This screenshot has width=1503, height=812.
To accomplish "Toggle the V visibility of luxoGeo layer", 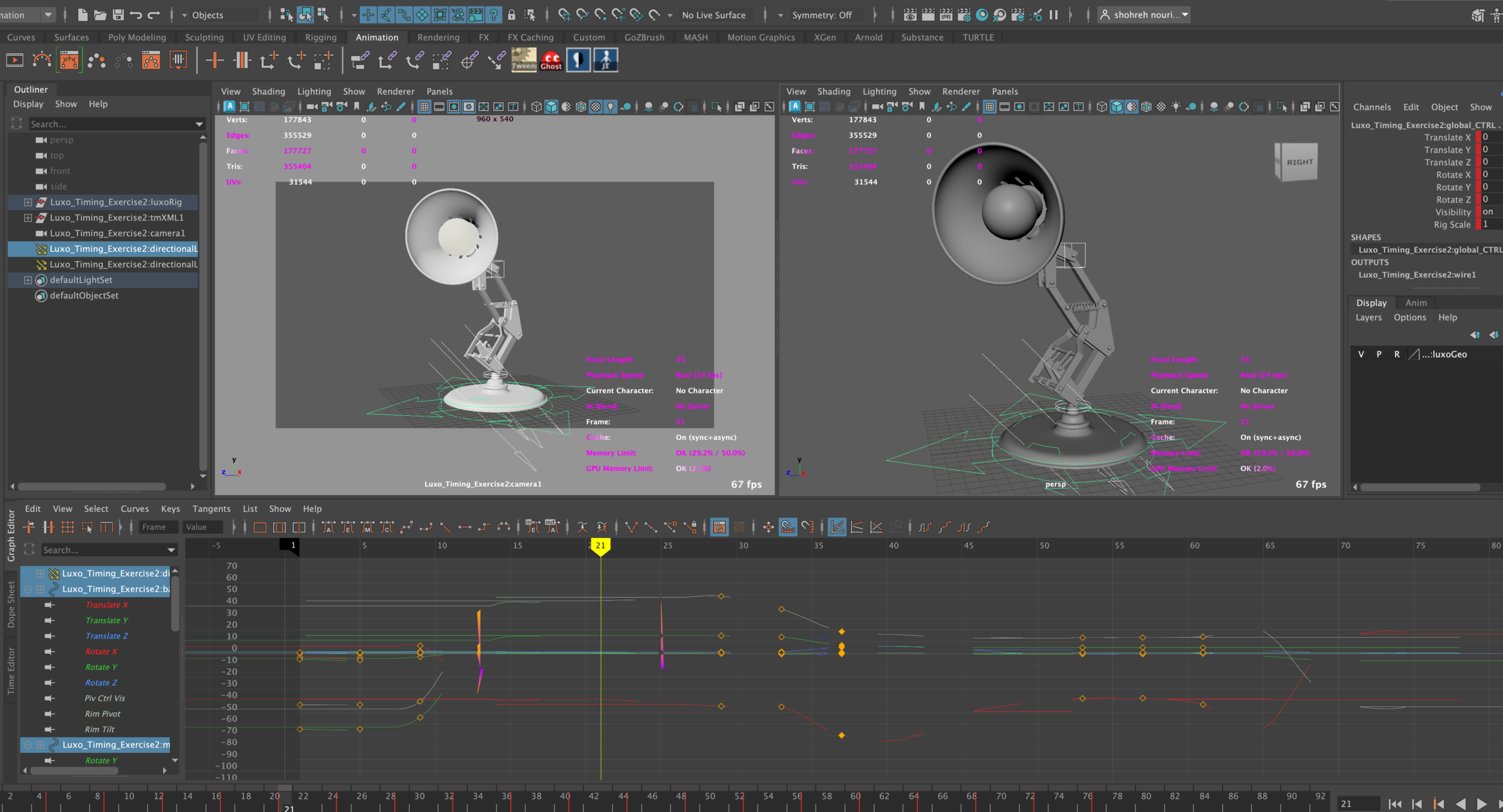I will pyautogui.click(x=1361, y=354).
